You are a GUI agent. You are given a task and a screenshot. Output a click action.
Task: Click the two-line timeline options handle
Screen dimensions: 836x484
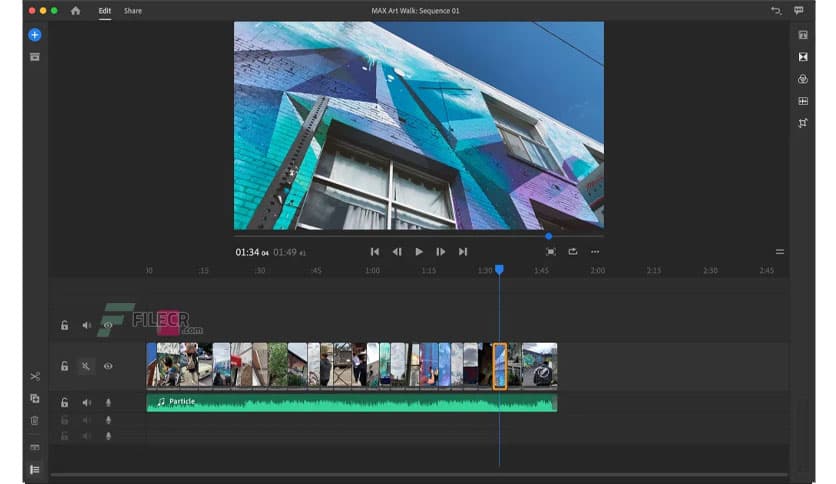coord(779,252)
